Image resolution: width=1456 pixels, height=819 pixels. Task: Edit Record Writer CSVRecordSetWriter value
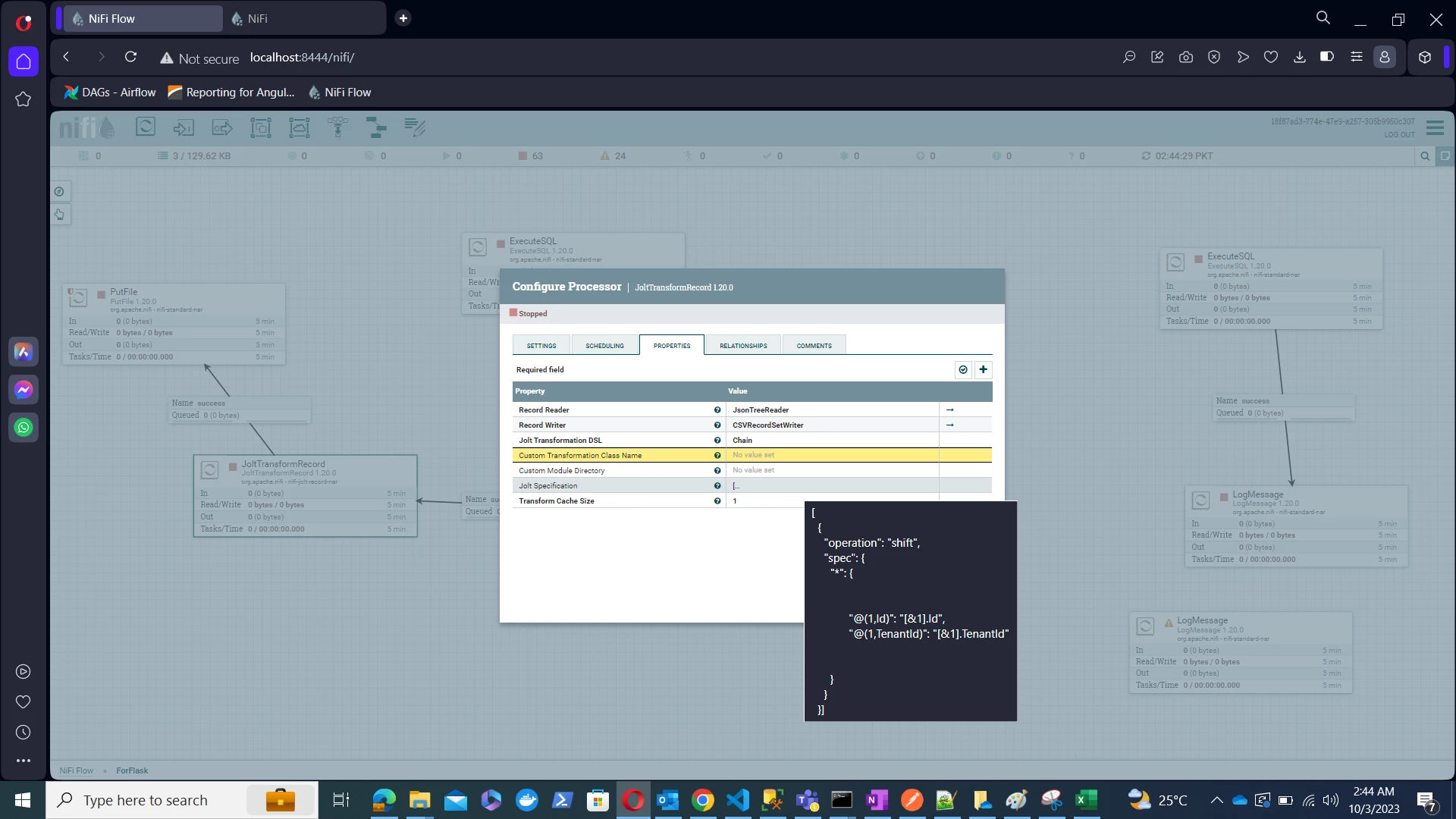(832, 425)
